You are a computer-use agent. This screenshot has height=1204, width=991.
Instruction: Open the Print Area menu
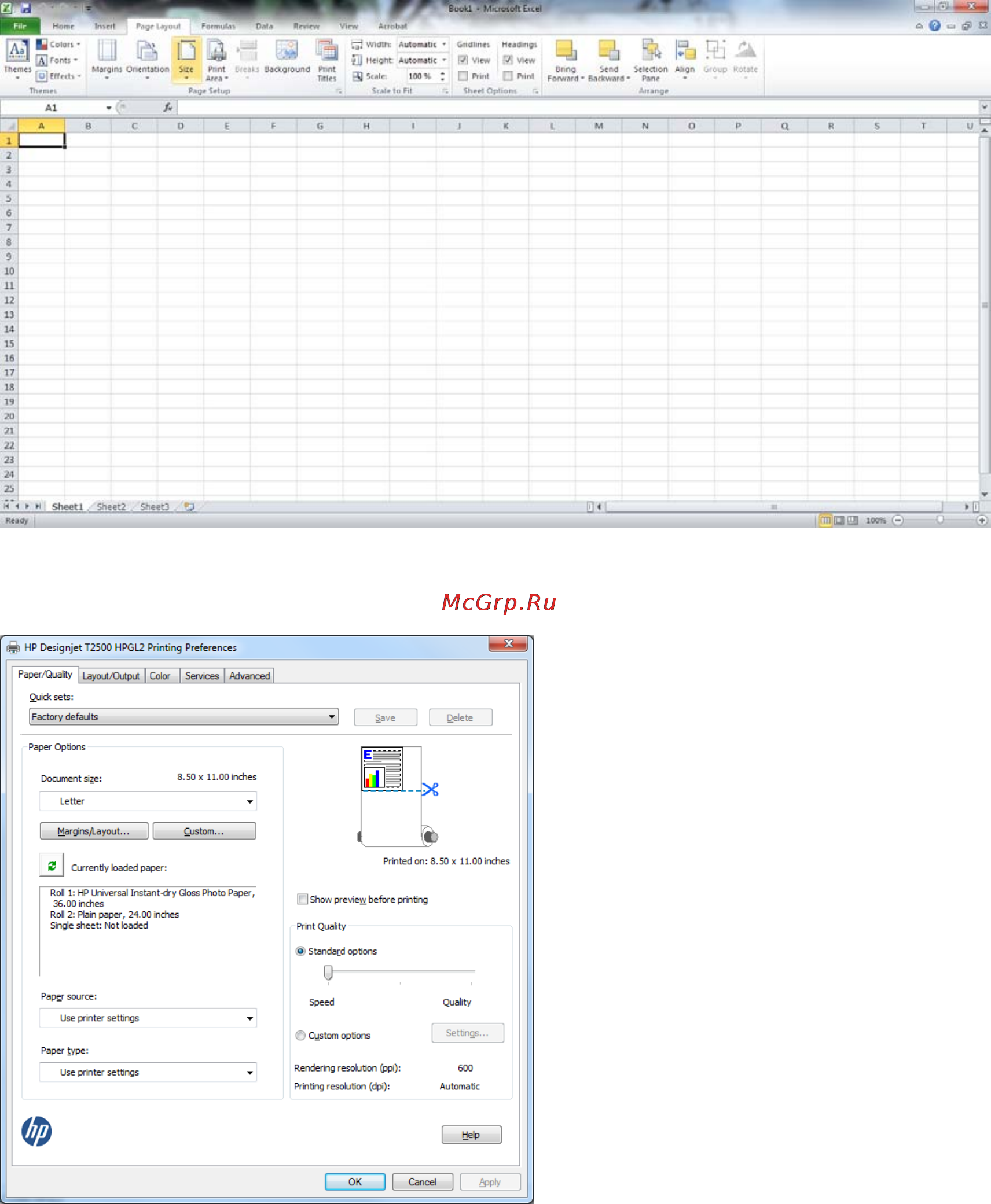point(216,59)
